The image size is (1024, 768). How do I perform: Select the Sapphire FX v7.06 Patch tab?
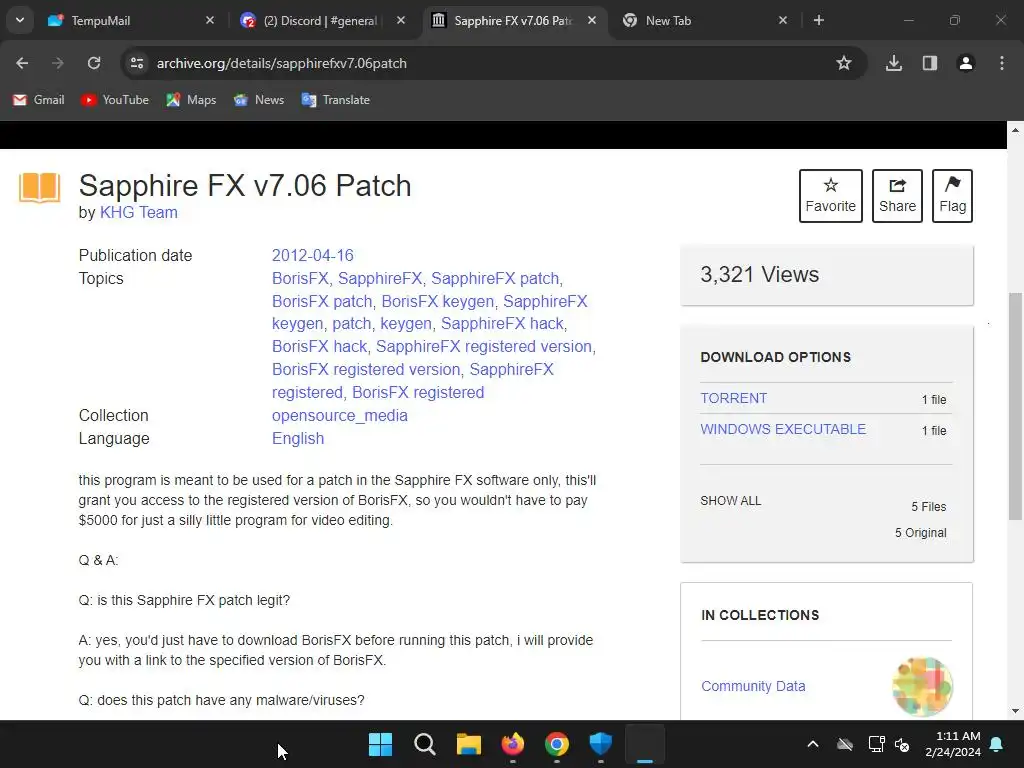click(515, 20)
